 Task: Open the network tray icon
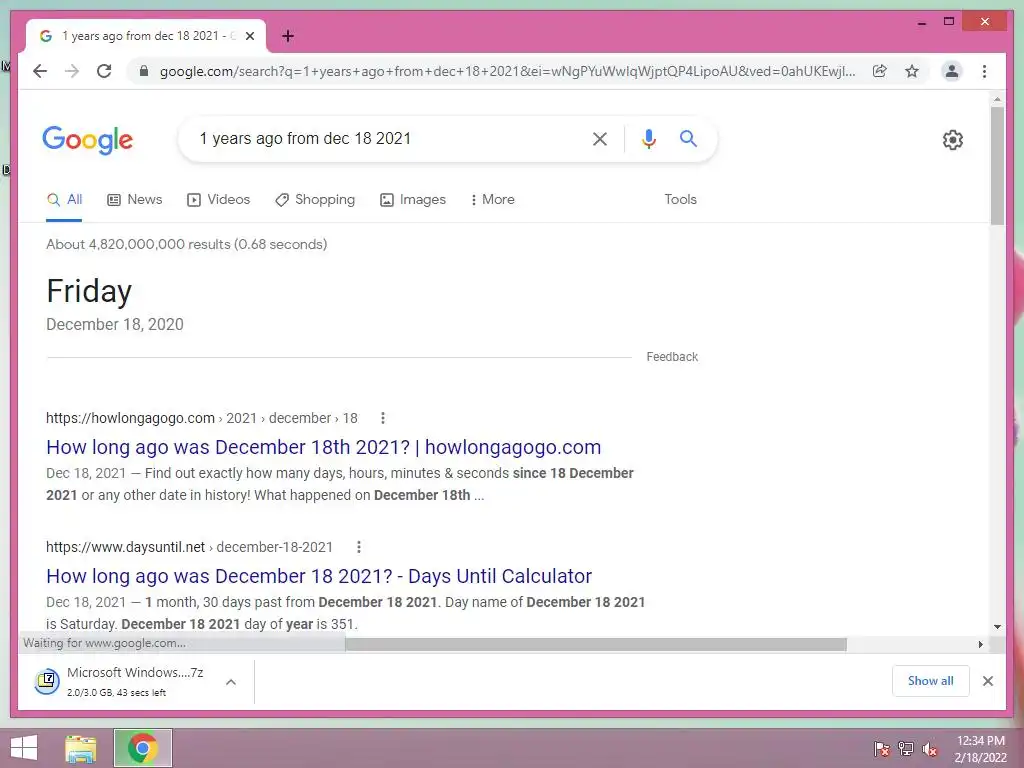906,749
